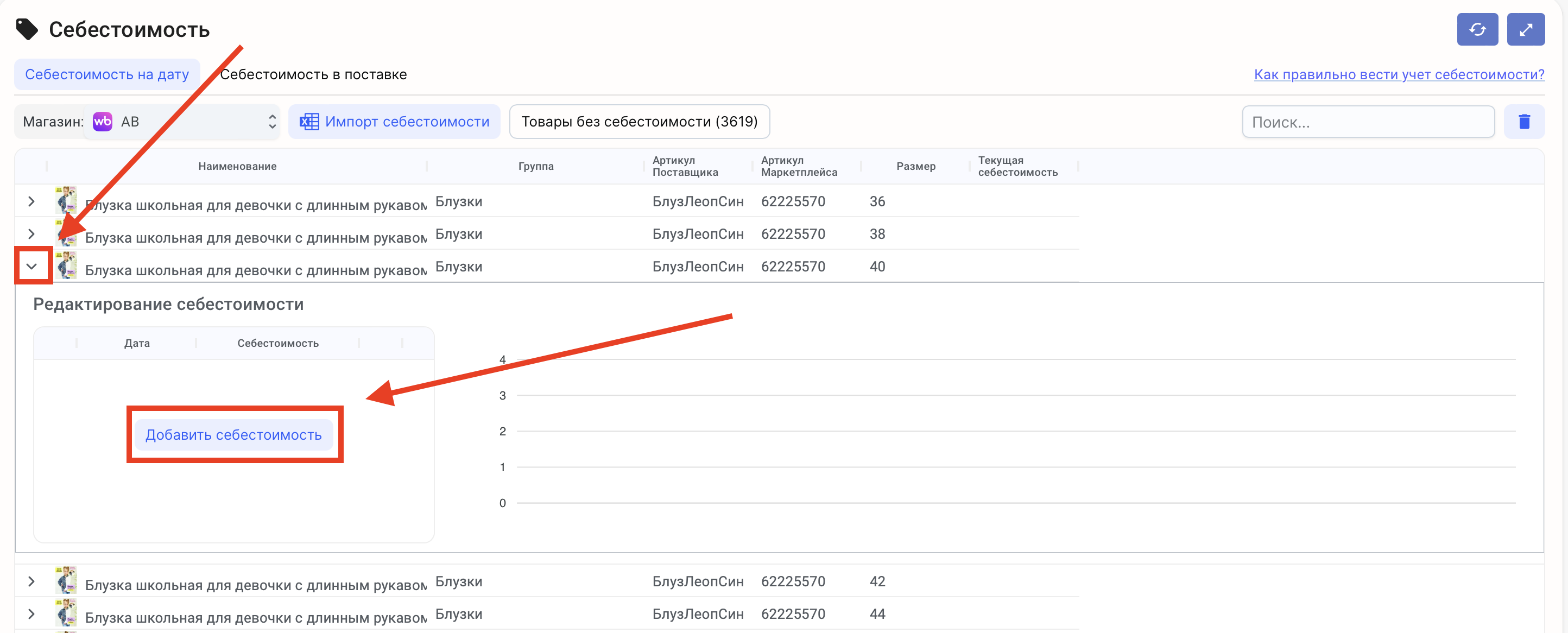Click the Добавить себестоимость button
1568x633 pixels.
pos(234,435)
